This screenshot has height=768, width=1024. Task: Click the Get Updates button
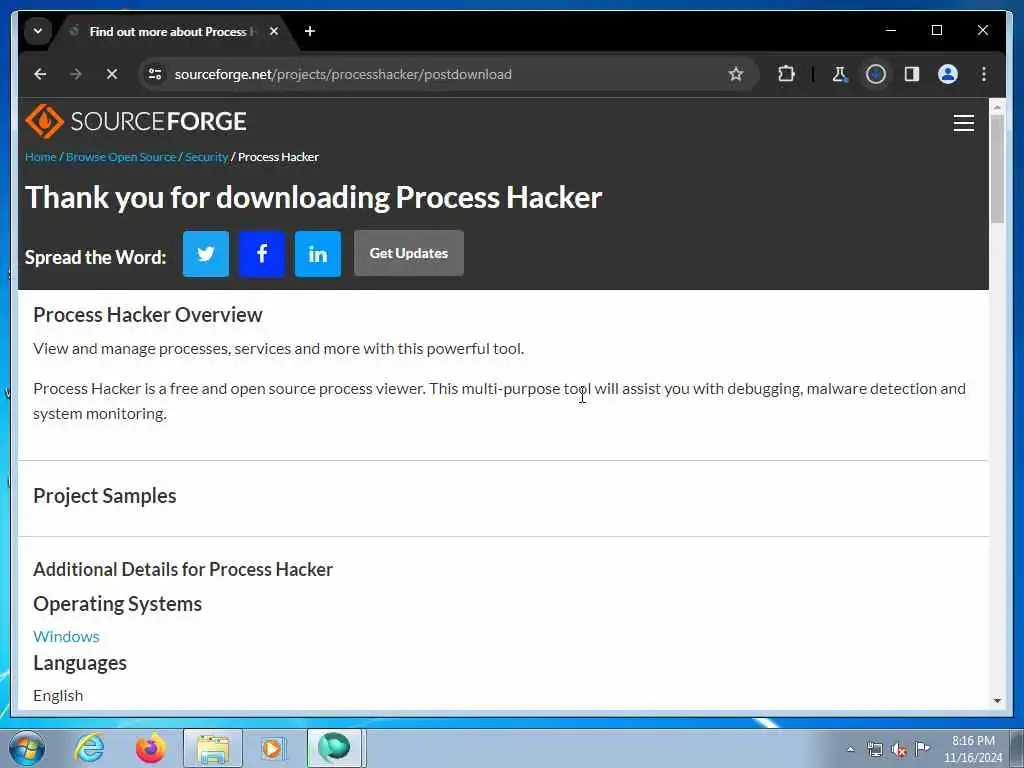(409, 253)
